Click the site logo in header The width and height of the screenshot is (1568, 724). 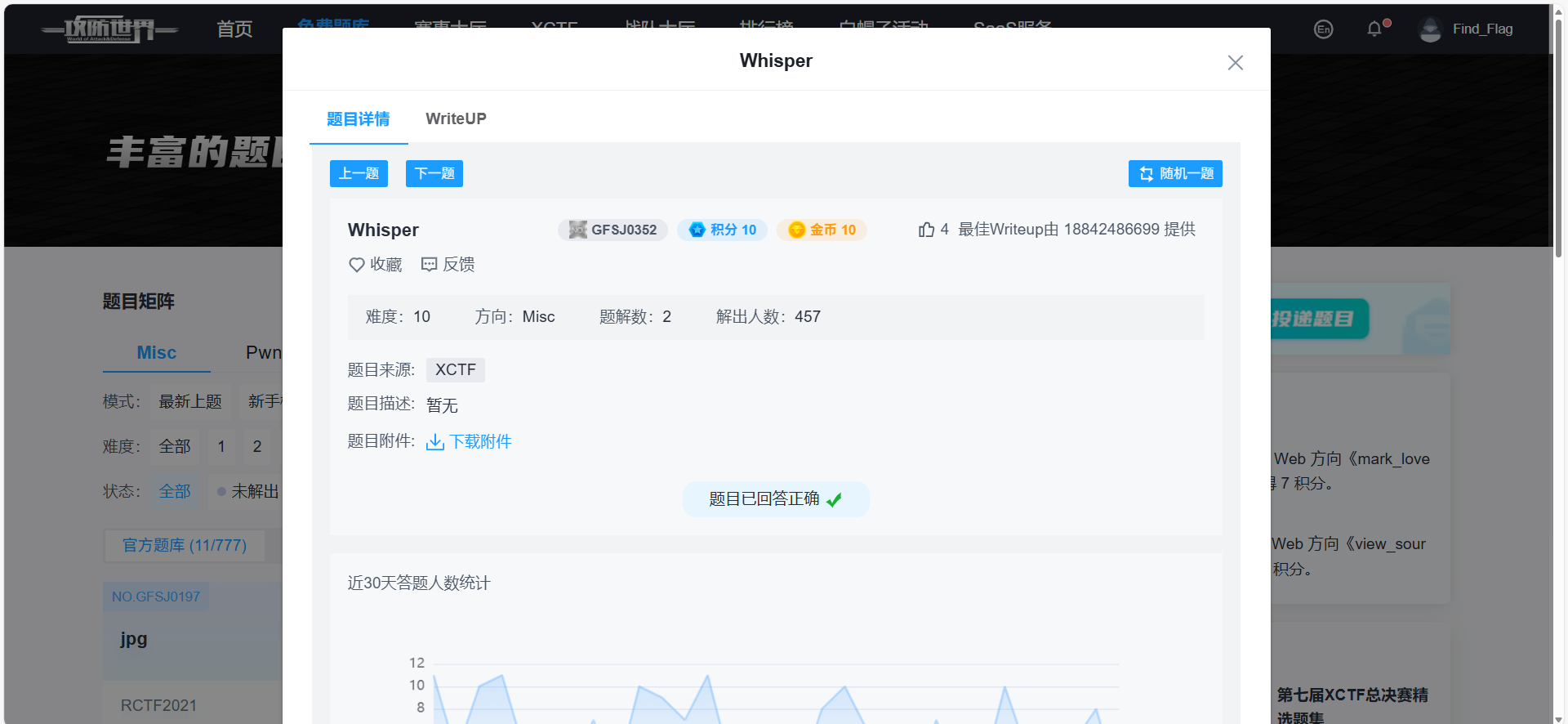coord(109,29)
